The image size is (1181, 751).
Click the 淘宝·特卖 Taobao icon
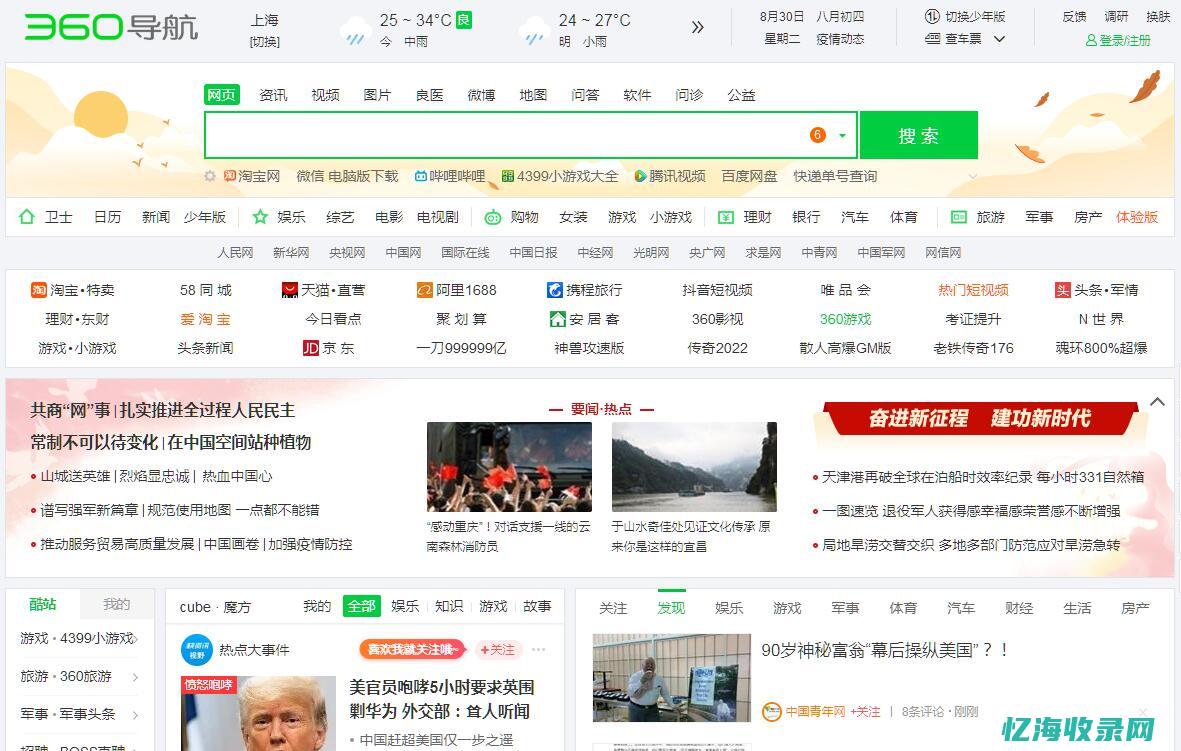coord(38,290)
